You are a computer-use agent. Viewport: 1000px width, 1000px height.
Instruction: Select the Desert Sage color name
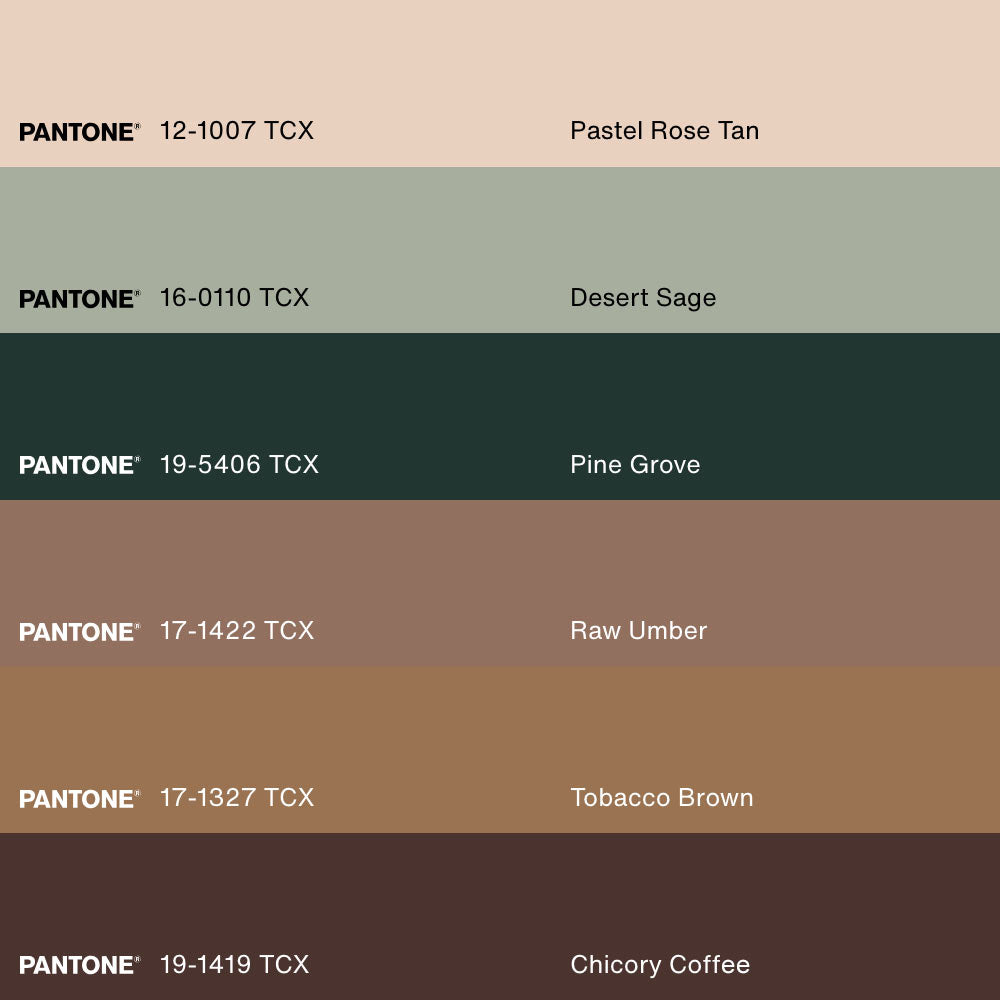tap(643, 298)
